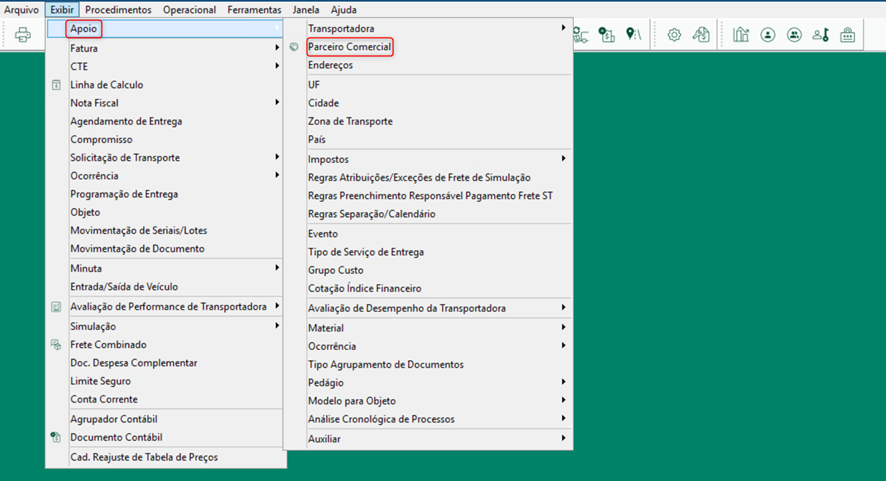Click the location pin with dollar document icon
Screen dimensions: 886x481
607,35
